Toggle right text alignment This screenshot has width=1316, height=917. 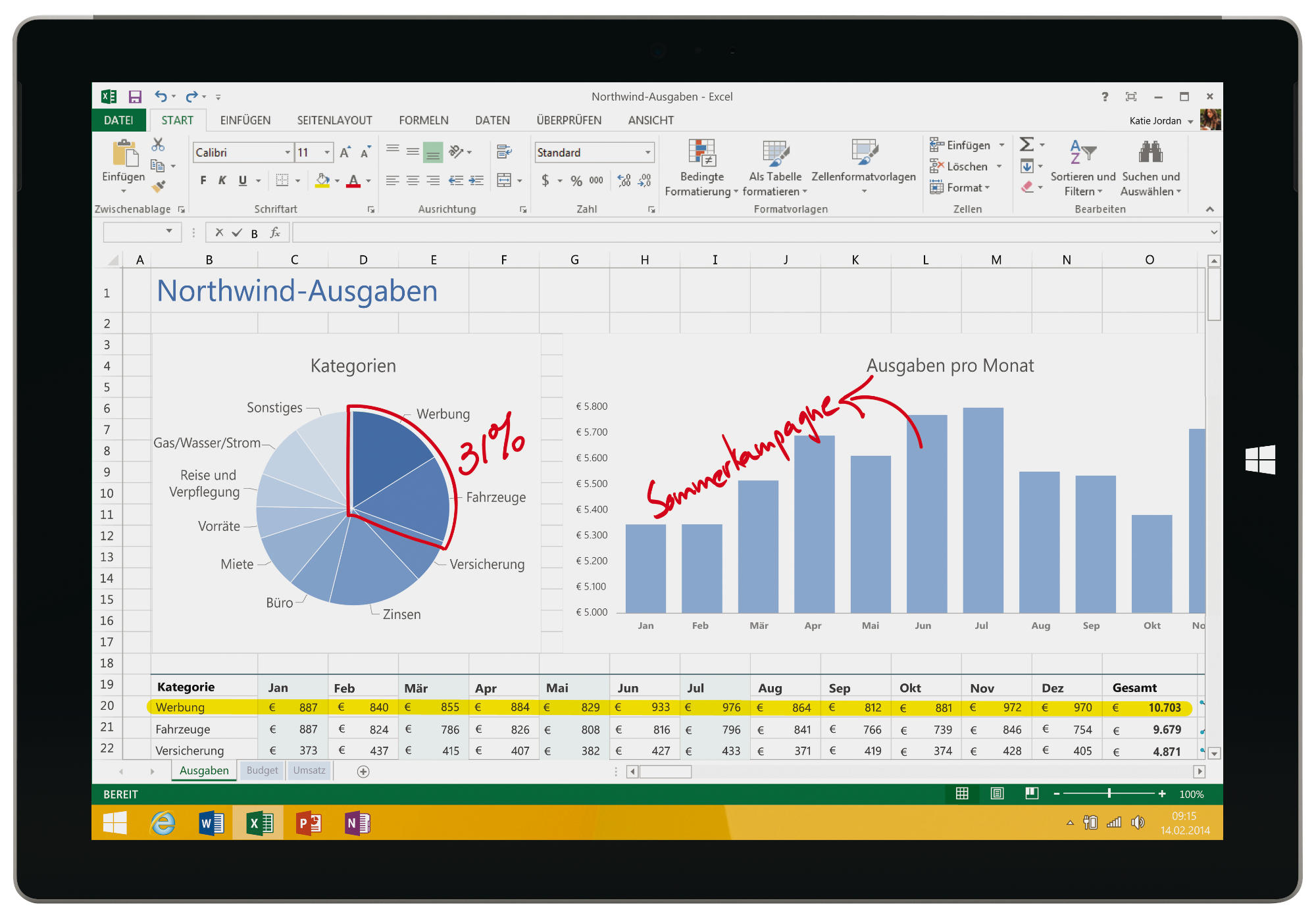[x=432, y=180]
